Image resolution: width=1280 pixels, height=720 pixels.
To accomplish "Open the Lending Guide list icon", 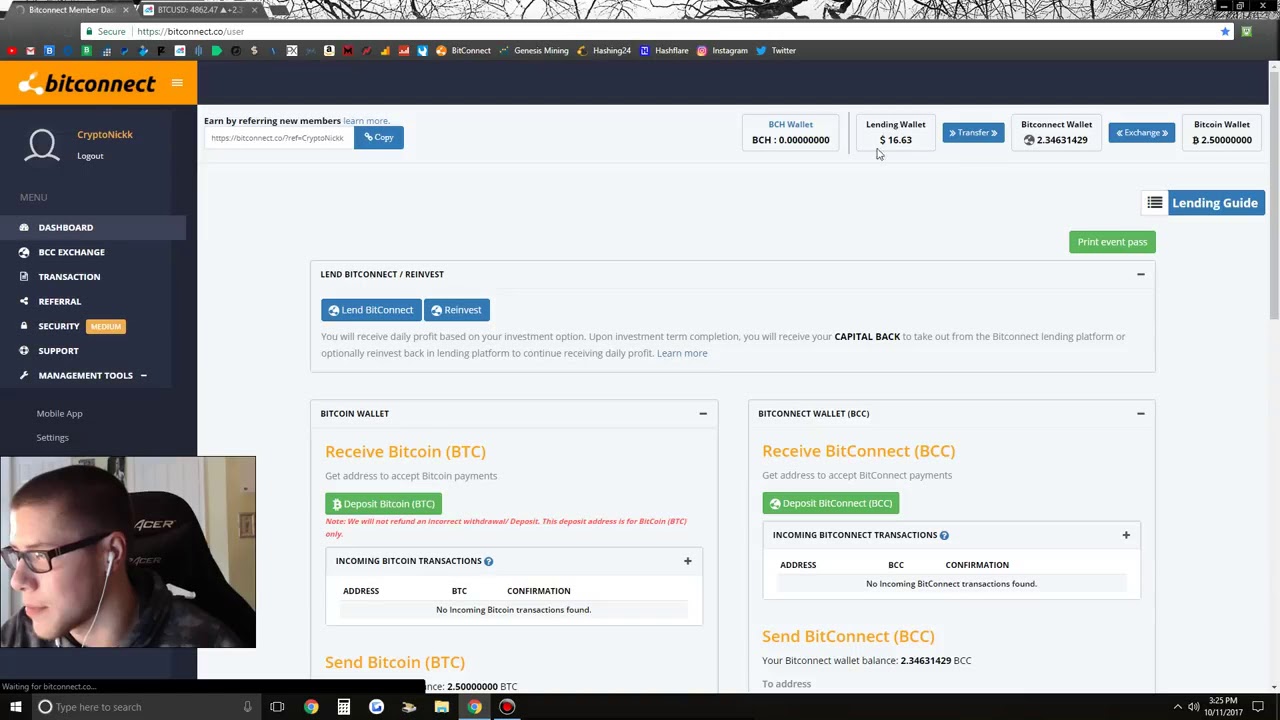I will pyautogui.click(x=1154, y=203).
